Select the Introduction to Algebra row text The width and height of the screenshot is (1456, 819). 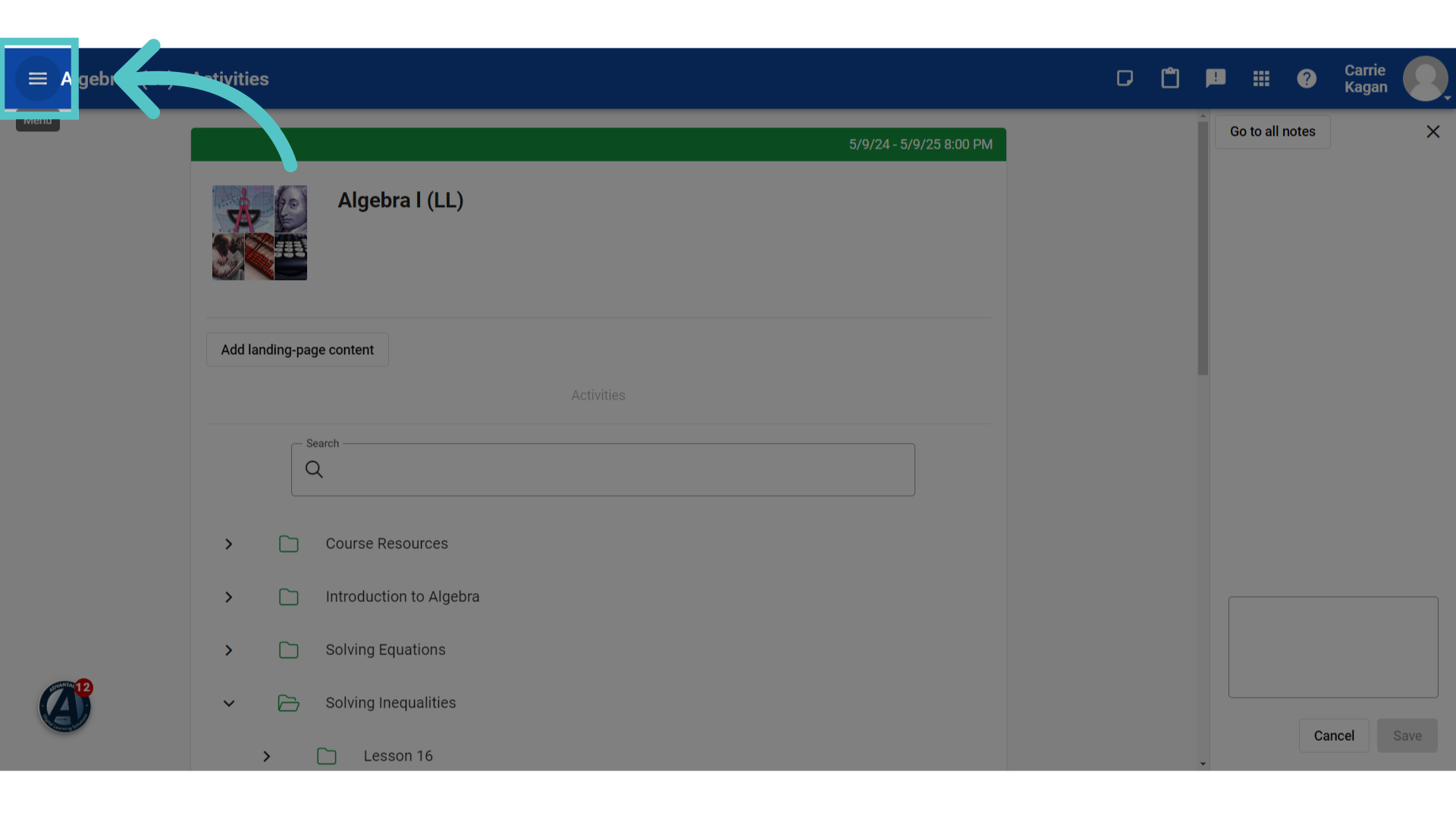click(x=402, y=597)
